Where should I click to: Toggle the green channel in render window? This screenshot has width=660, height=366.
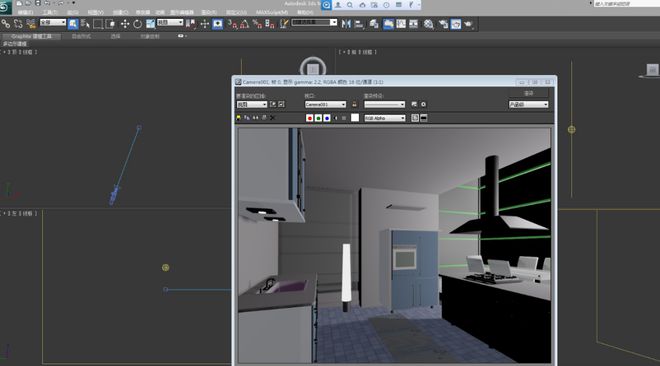[318, 118]
